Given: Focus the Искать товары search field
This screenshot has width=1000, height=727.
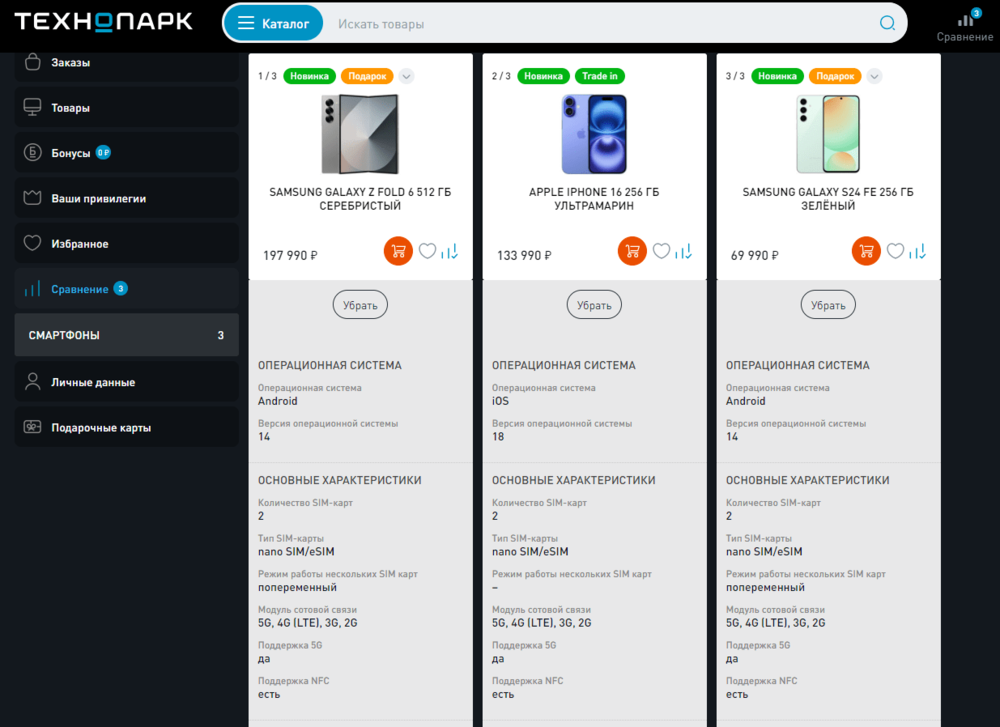Looking at the screenshot, I should [x=599, y=24].
